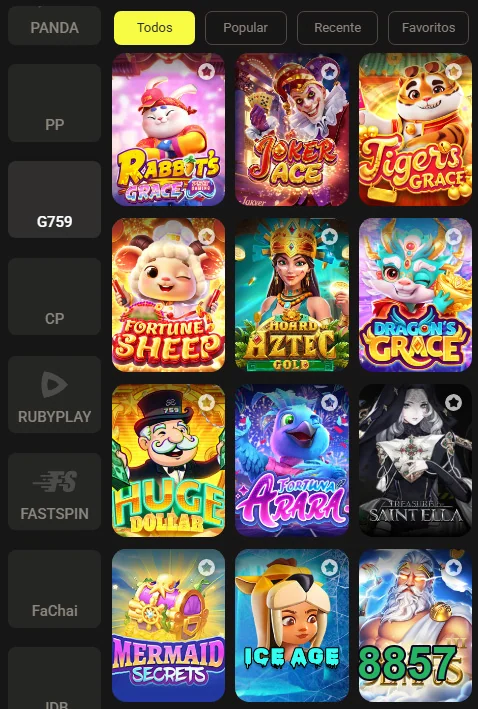478x709 pixels.
Task: Favorite the Rabbit's Grace game with its star
Action: click(x=206, y=71)
